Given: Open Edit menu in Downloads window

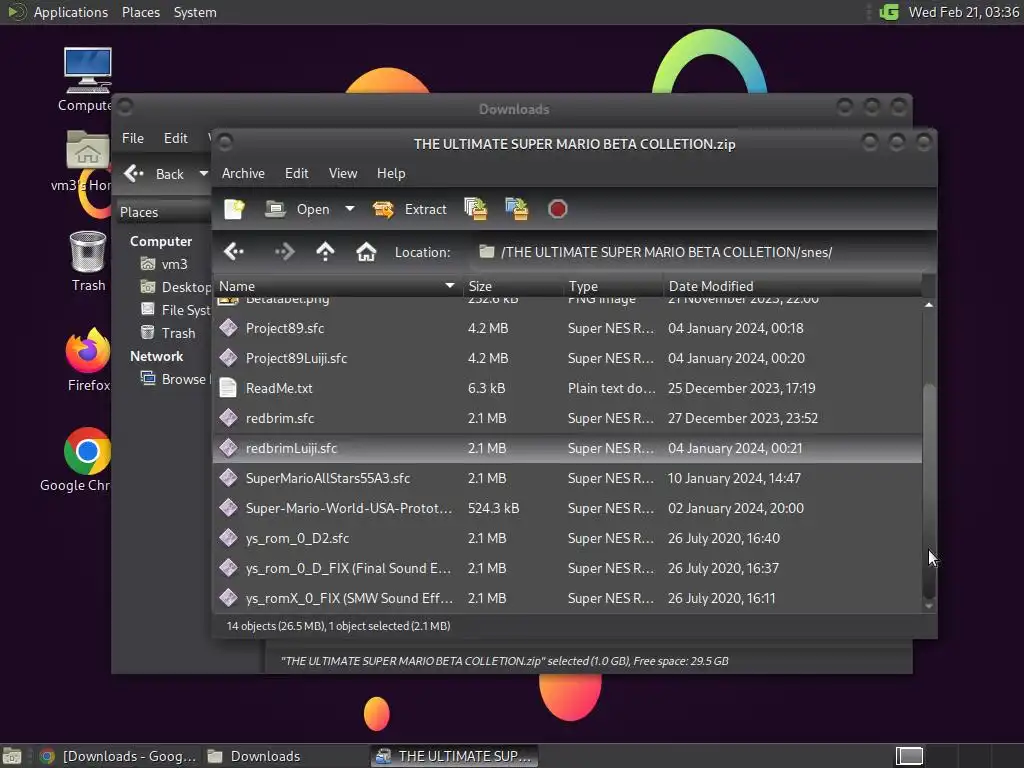Looking at the screenshot, I should (x=175, y=138).
